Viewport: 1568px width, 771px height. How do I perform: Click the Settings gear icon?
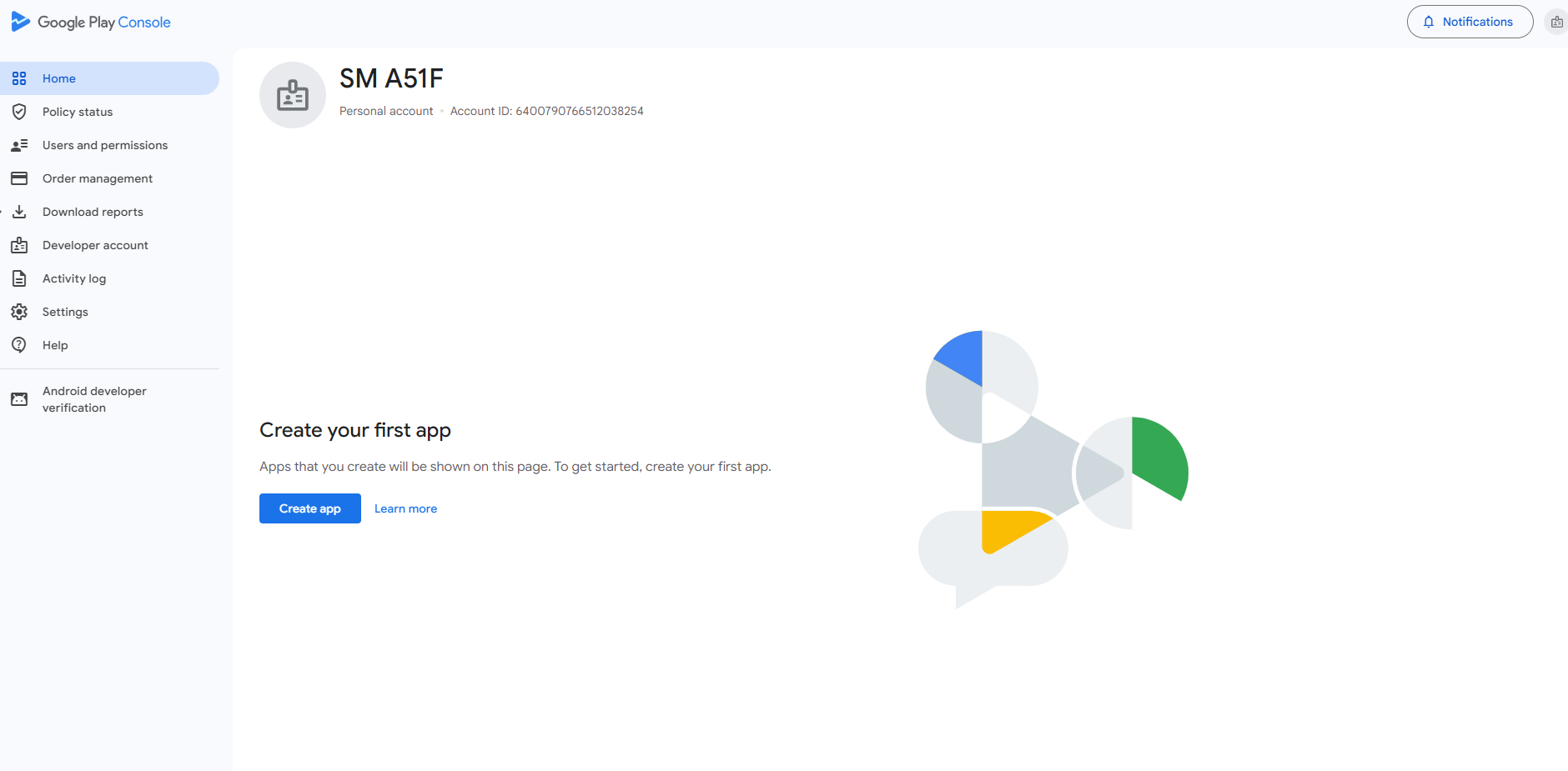point(19,312)
